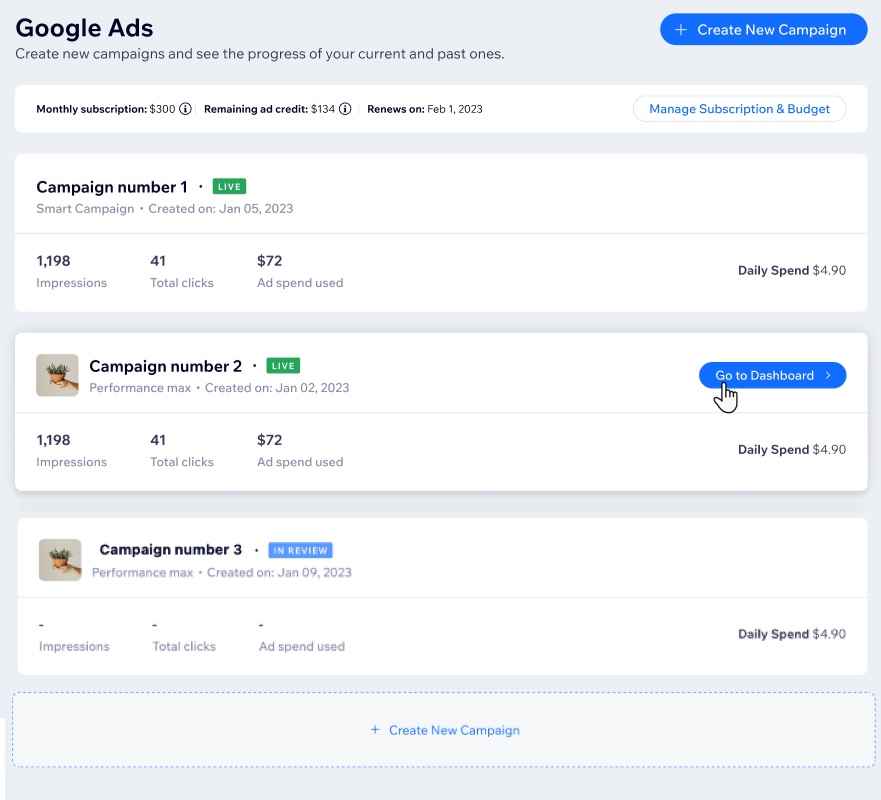Click 'Created on: Jan 02, 2023' text
Viewport: 881px width, 800px height.
click(276, 388)
